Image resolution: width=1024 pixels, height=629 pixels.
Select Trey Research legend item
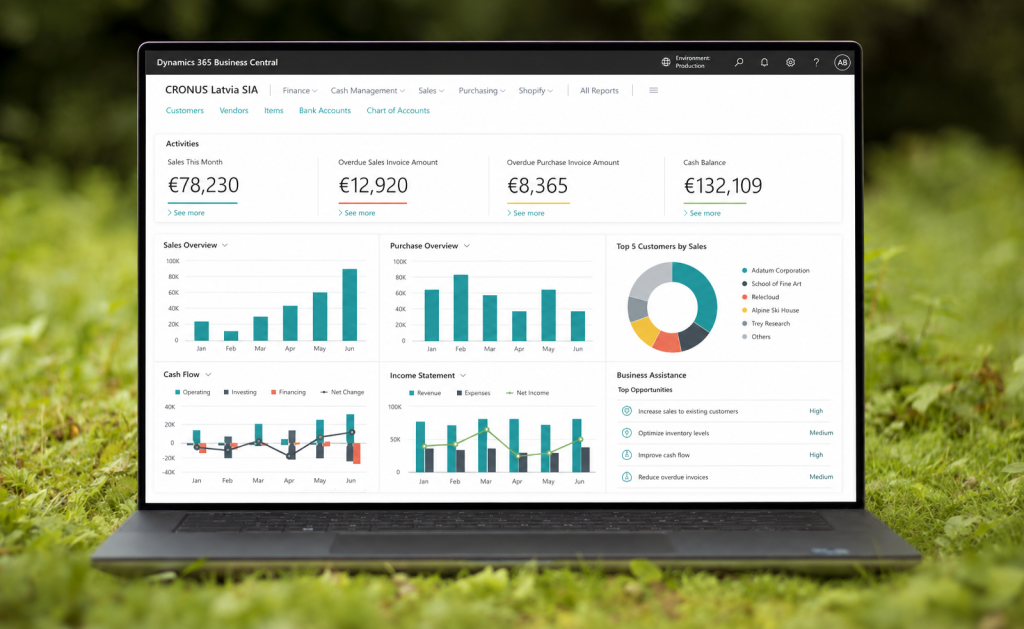766,323
